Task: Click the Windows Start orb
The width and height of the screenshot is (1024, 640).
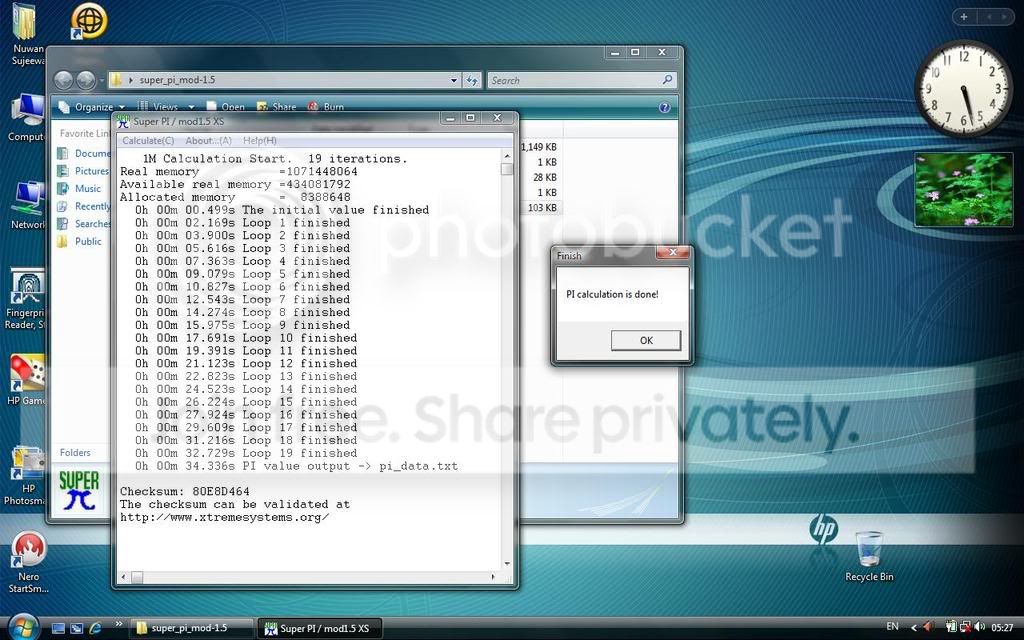Action: pyautogui.click(x=24, y=628)
